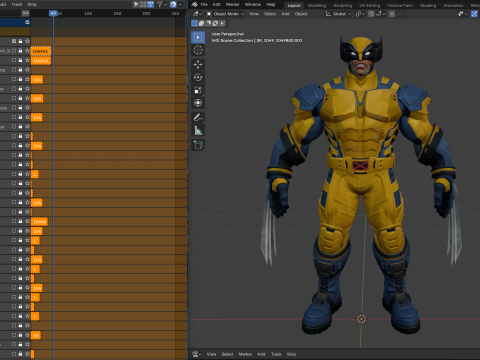Toggle the checkbox in the blue header row
The height and width of the screenshot is (360, 480).
[x=27, y=22]
